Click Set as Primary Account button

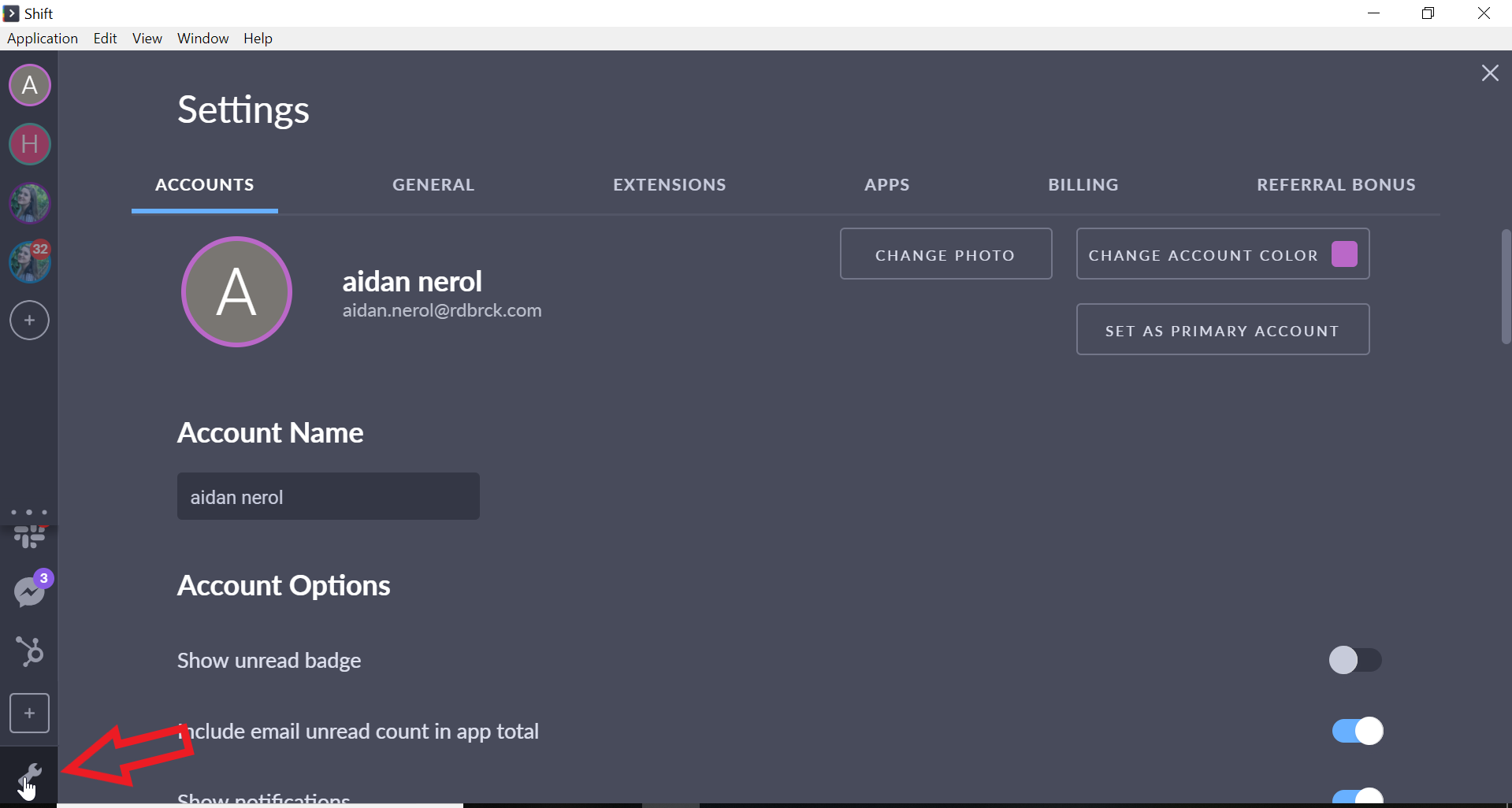point(1222,330)
